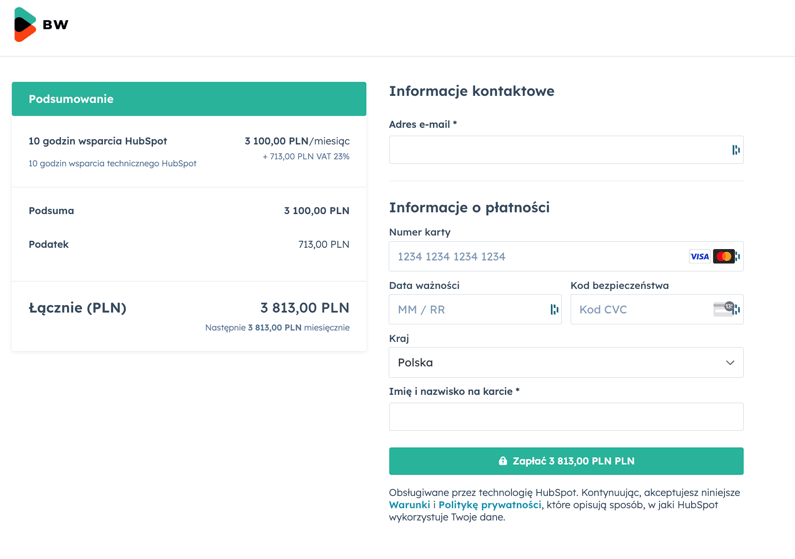Click the Kod bezpieczeństwa label
This screenshot has height=559, width=795.
pyautogui.click(x=620, y=285)
